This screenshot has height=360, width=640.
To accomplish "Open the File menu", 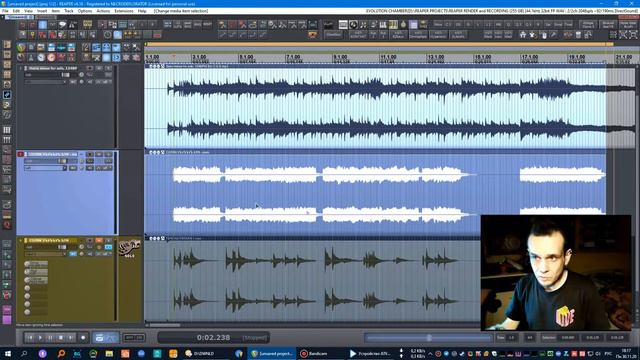I will (5, 11).
